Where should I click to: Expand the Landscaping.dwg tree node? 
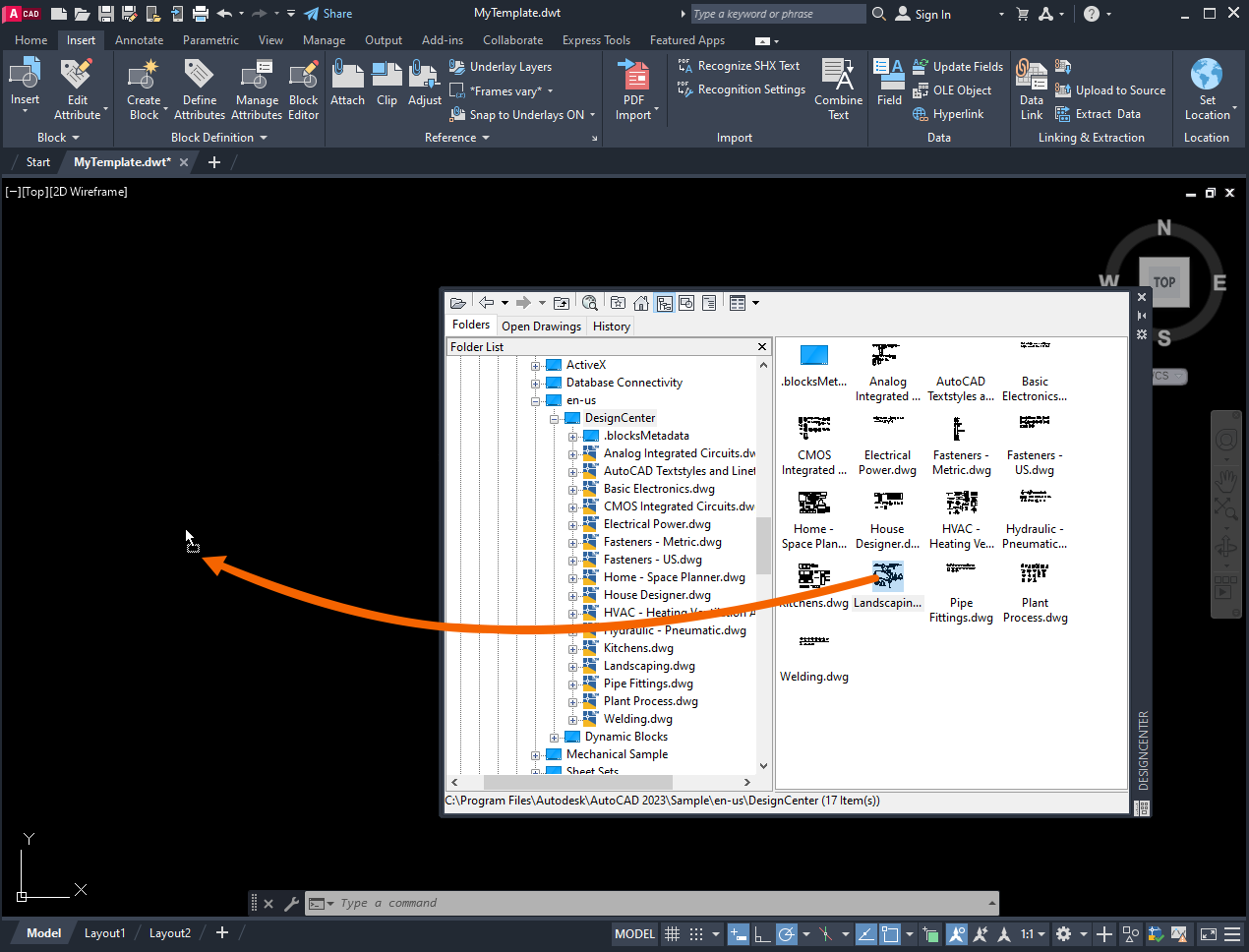573,666
